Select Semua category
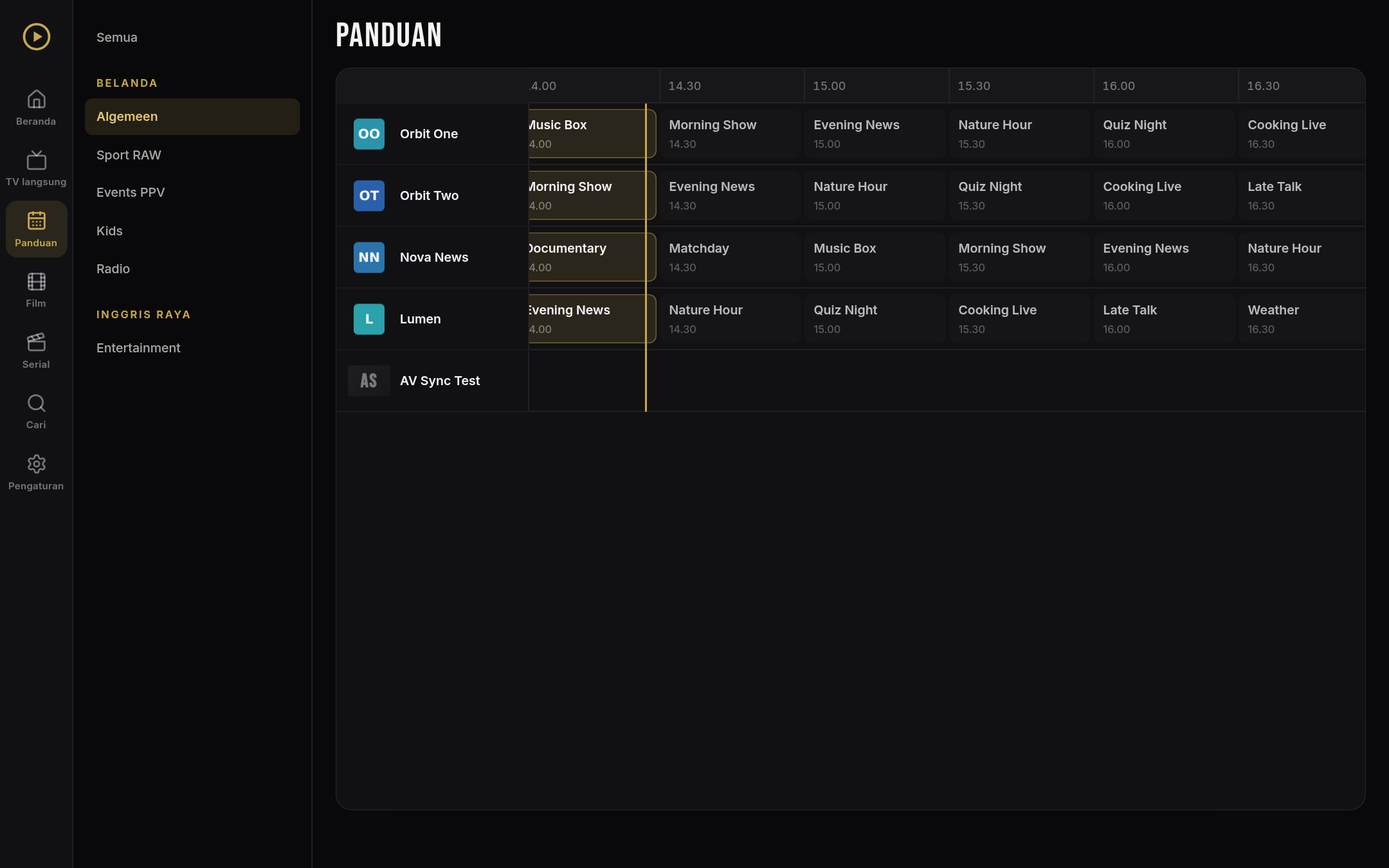The width and height of the screenshot is (1389, 868). 192,37
